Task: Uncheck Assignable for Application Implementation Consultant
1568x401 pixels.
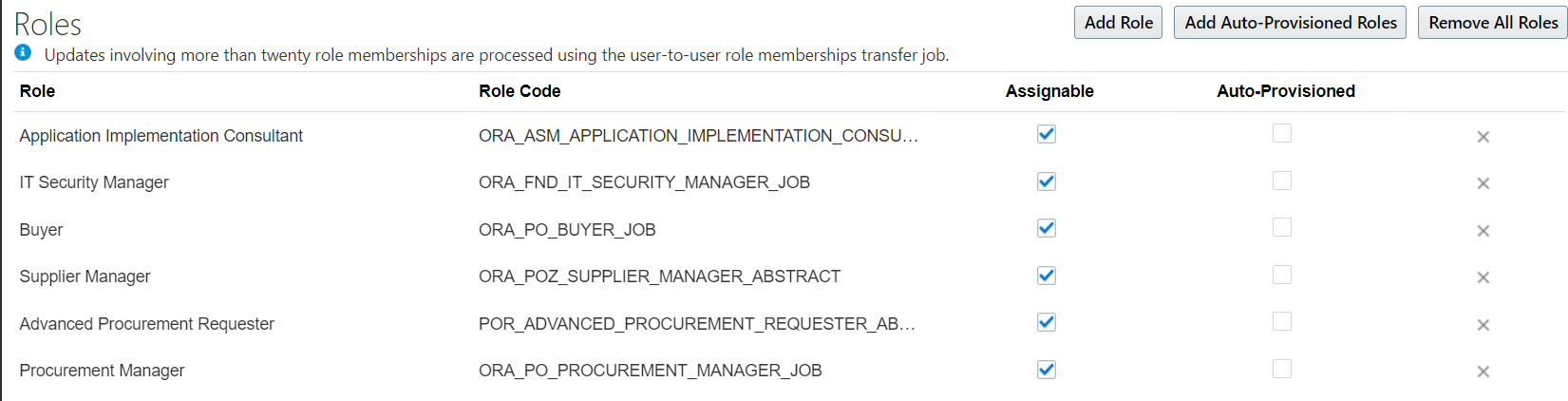Action: pos(1047,134)
